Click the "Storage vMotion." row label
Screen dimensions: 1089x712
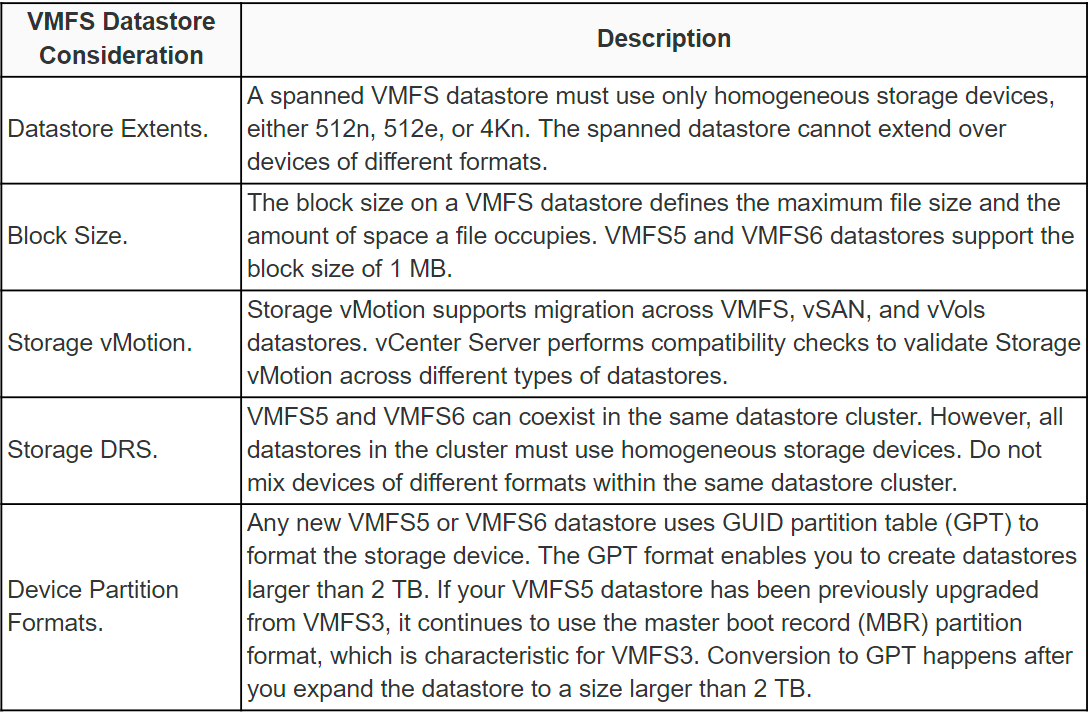point(98,343)
